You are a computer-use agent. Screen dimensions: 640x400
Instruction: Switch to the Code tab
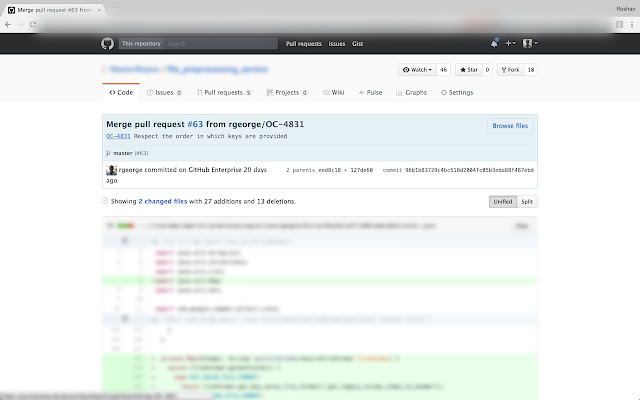pyautogui.click(x=120, y=92)
